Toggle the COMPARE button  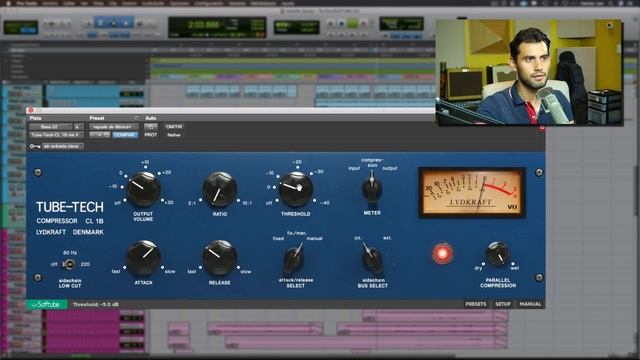click(x=124, y=135)
